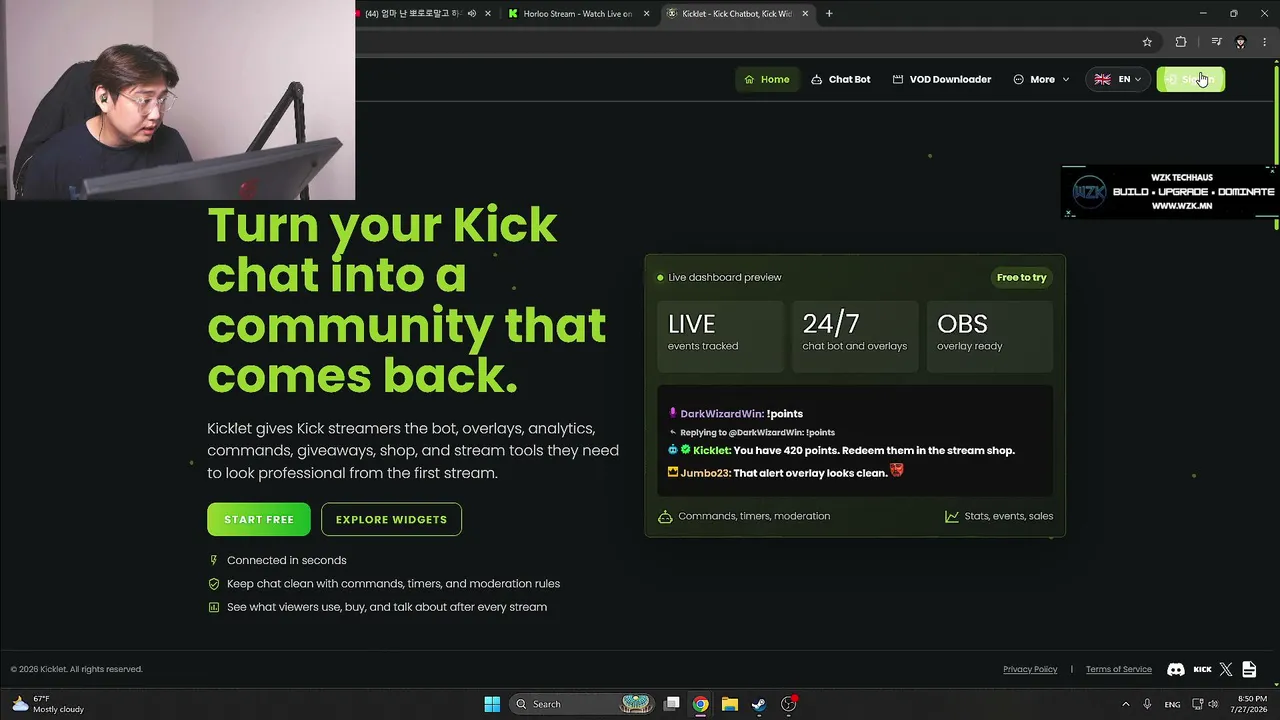This screenshot has width=1280, height=720.
Task: Show hidden system tray icons
Action: (1125, 704)
